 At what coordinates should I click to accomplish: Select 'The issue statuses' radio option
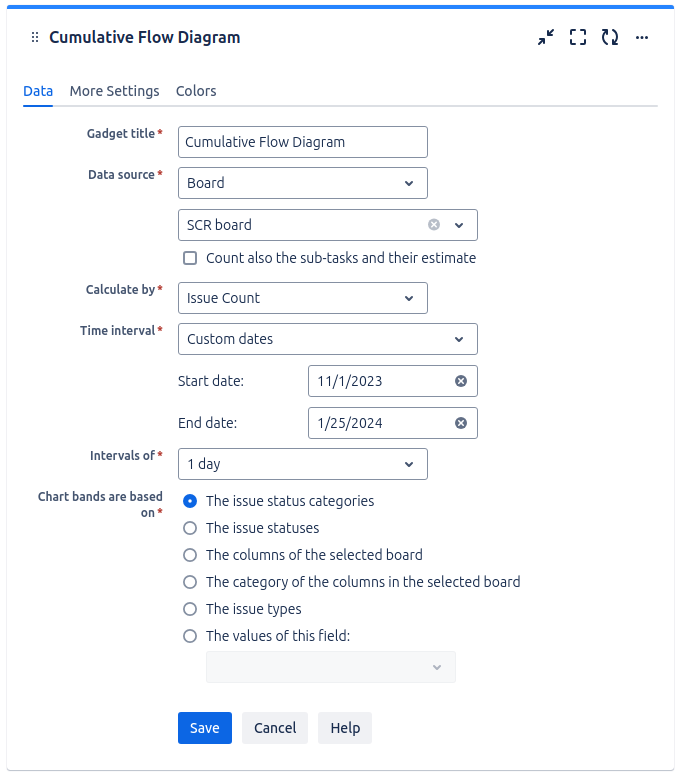click(190, 528)
